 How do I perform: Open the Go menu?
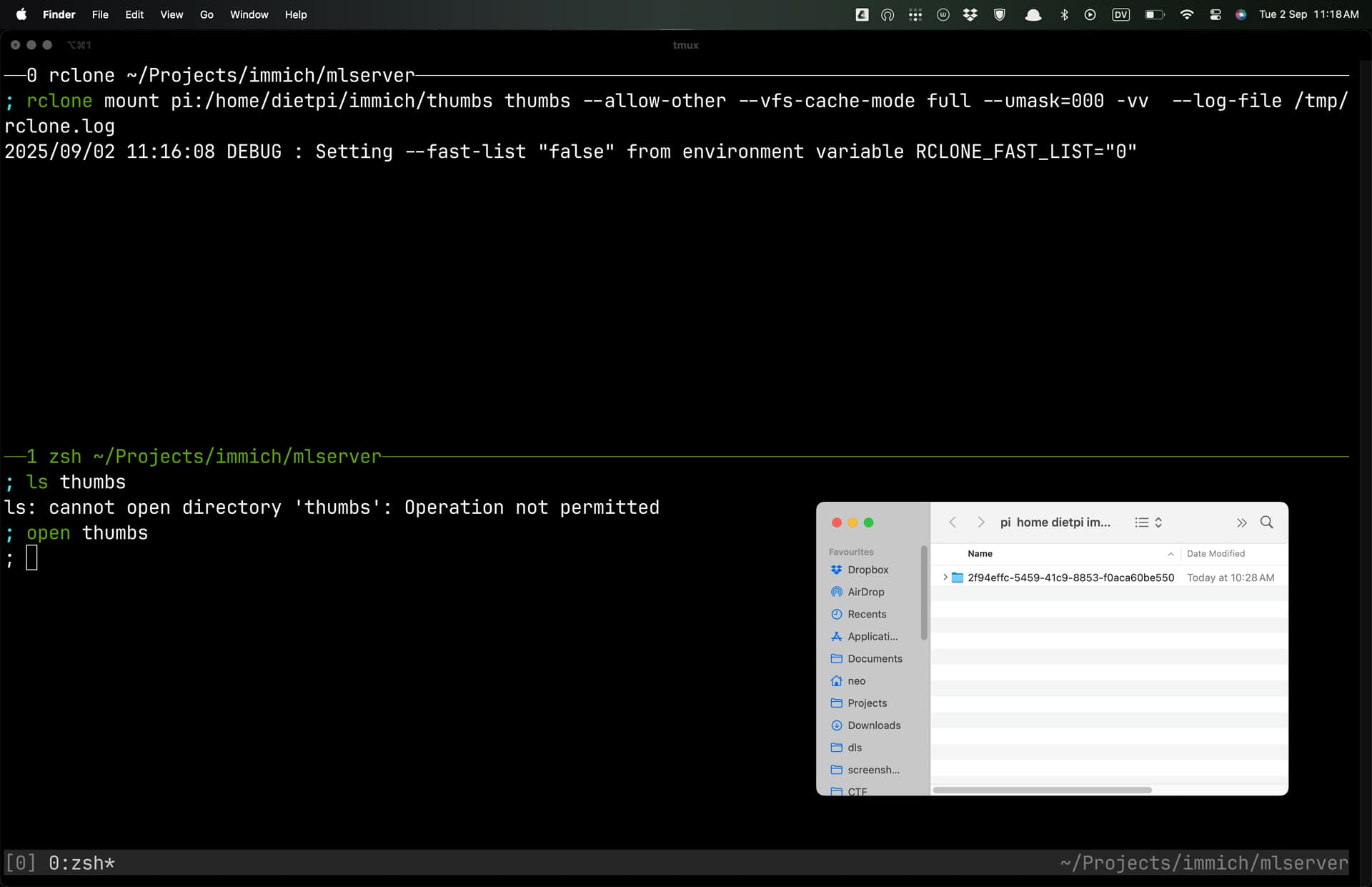[x=207, y=14]
